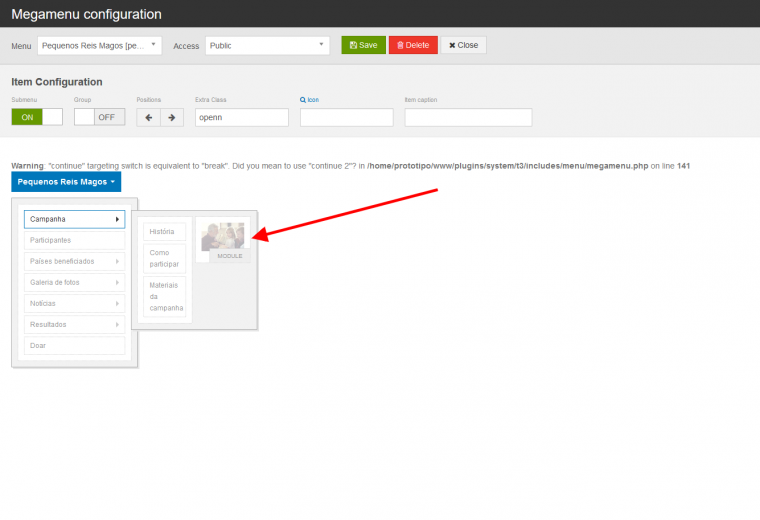Toggle the Submenu ON switch

37,117
